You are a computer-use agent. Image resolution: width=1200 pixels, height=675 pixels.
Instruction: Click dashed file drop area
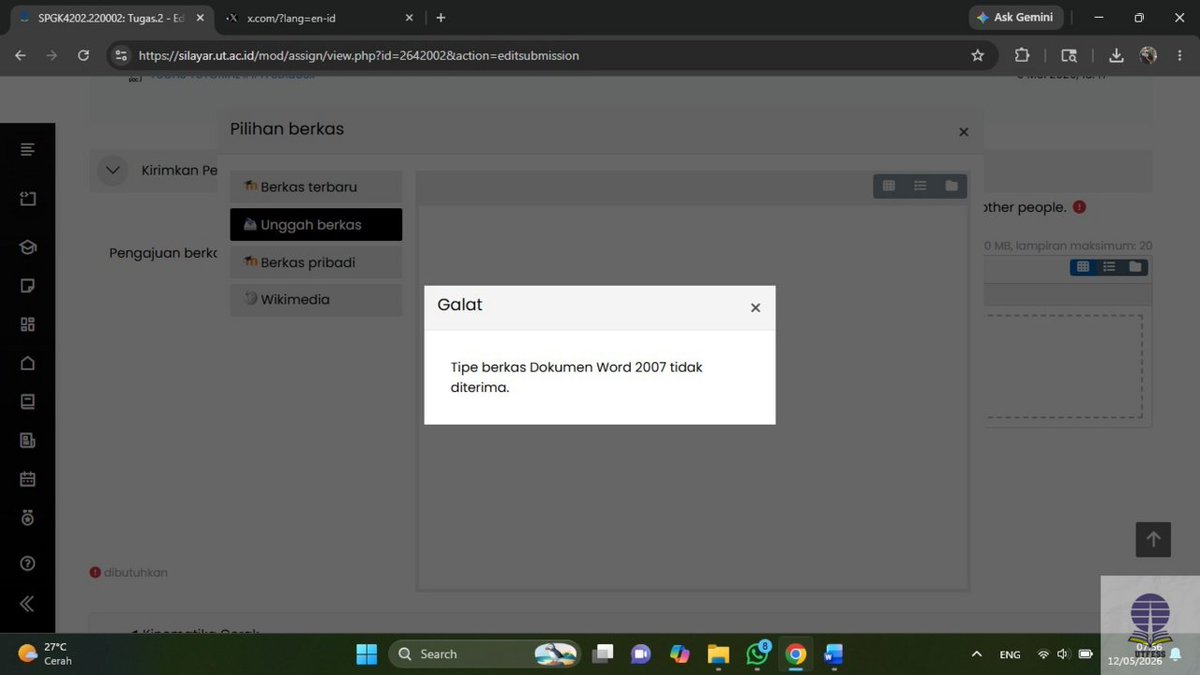point(1064,366)
